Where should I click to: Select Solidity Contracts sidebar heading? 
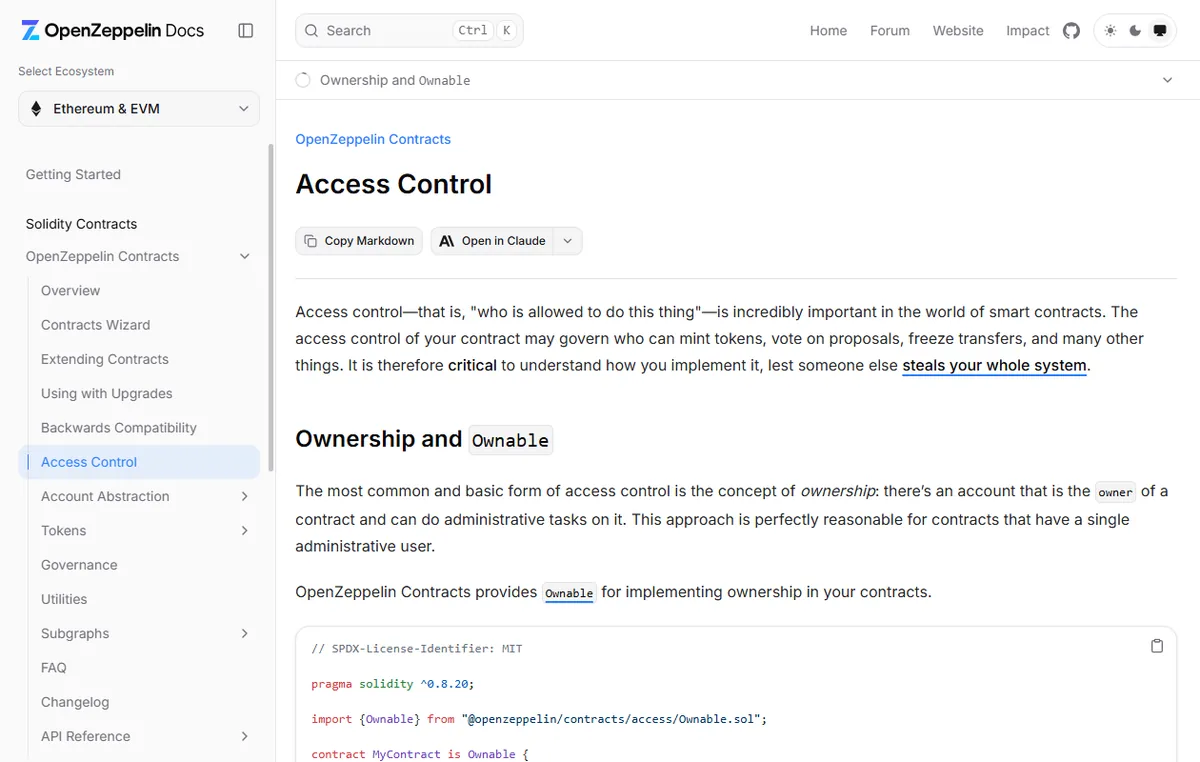click(81, 224)
